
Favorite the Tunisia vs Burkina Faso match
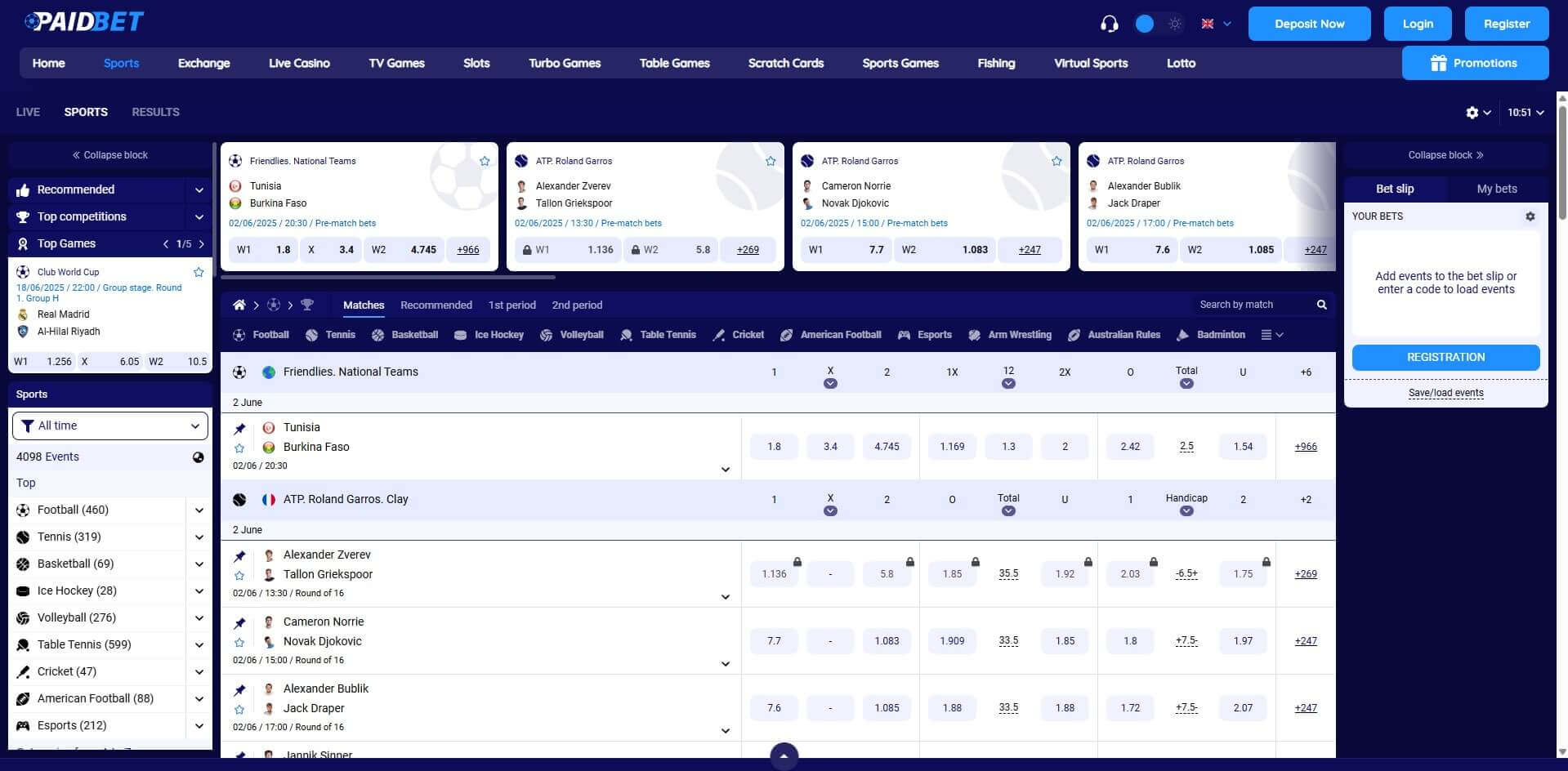pyautogui.click(x=239, y=448)
